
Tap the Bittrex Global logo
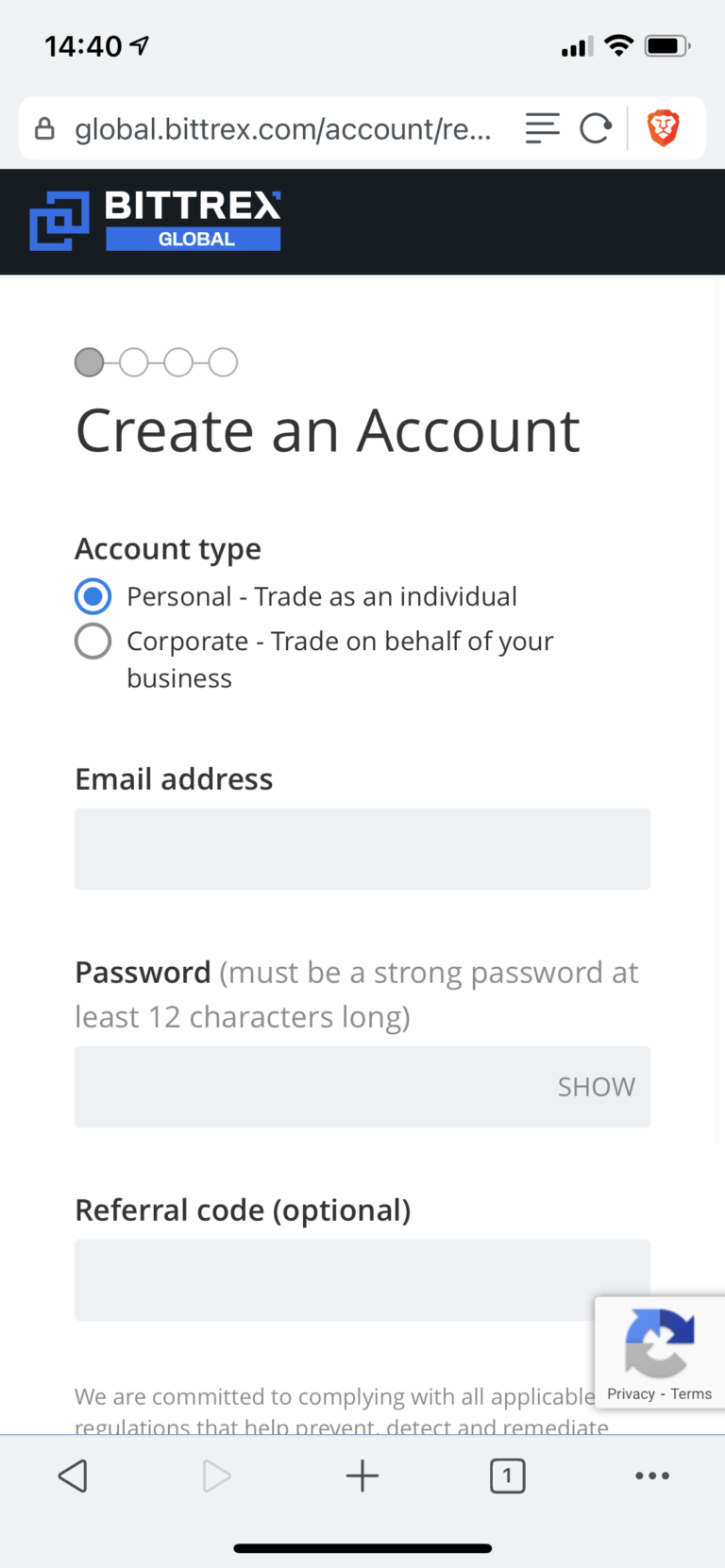(156, 221)
